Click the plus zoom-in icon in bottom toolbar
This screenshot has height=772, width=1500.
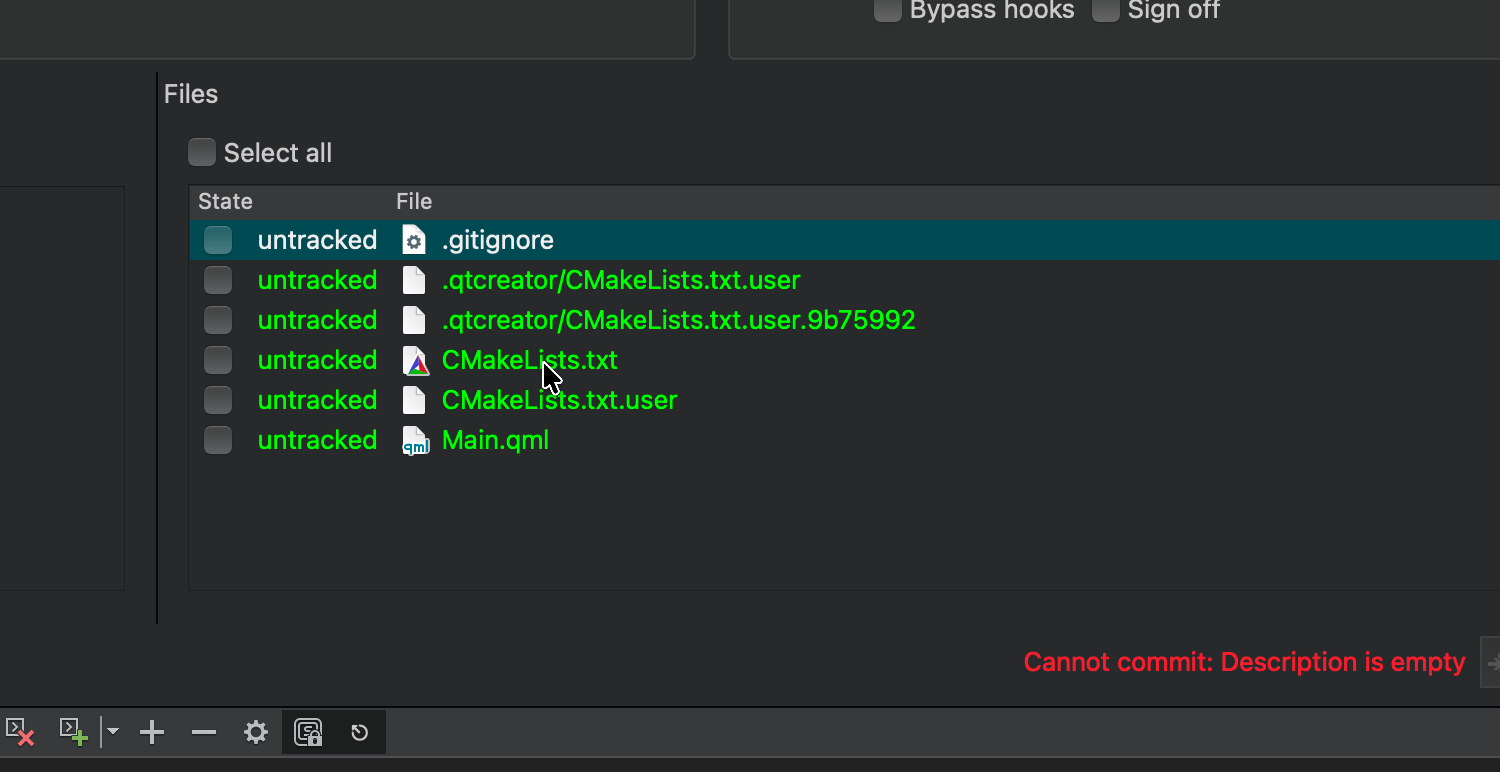tap(152, 733)
